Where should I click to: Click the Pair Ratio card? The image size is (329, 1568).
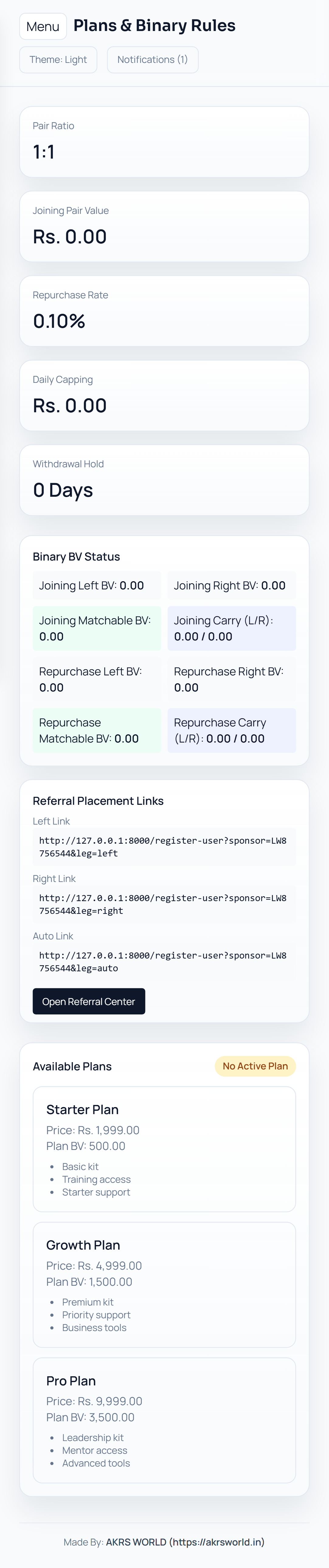pos(163,142)
